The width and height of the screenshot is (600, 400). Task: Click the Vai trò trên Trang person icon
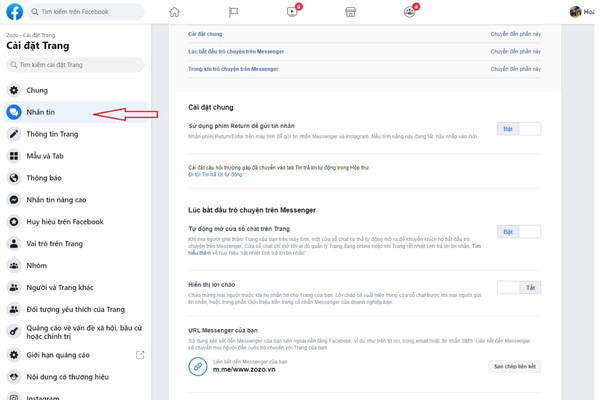[14, 243]
